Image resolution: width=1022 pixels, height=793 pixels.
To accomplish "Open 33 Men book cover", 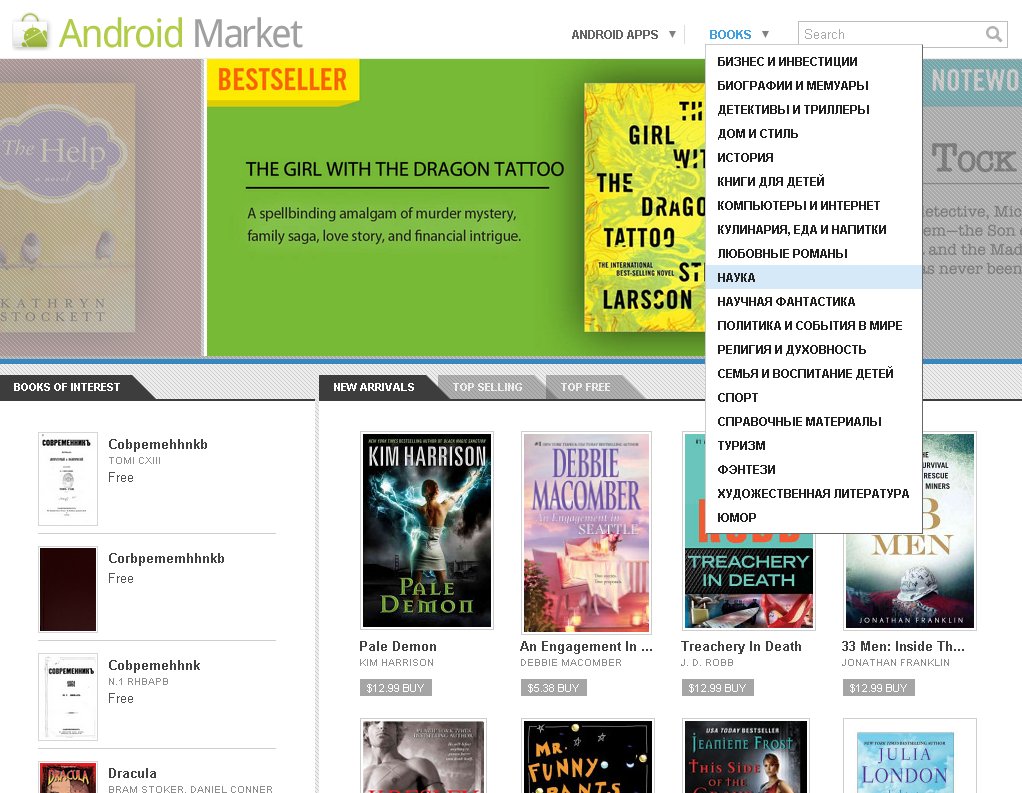I will pos(910,580).
